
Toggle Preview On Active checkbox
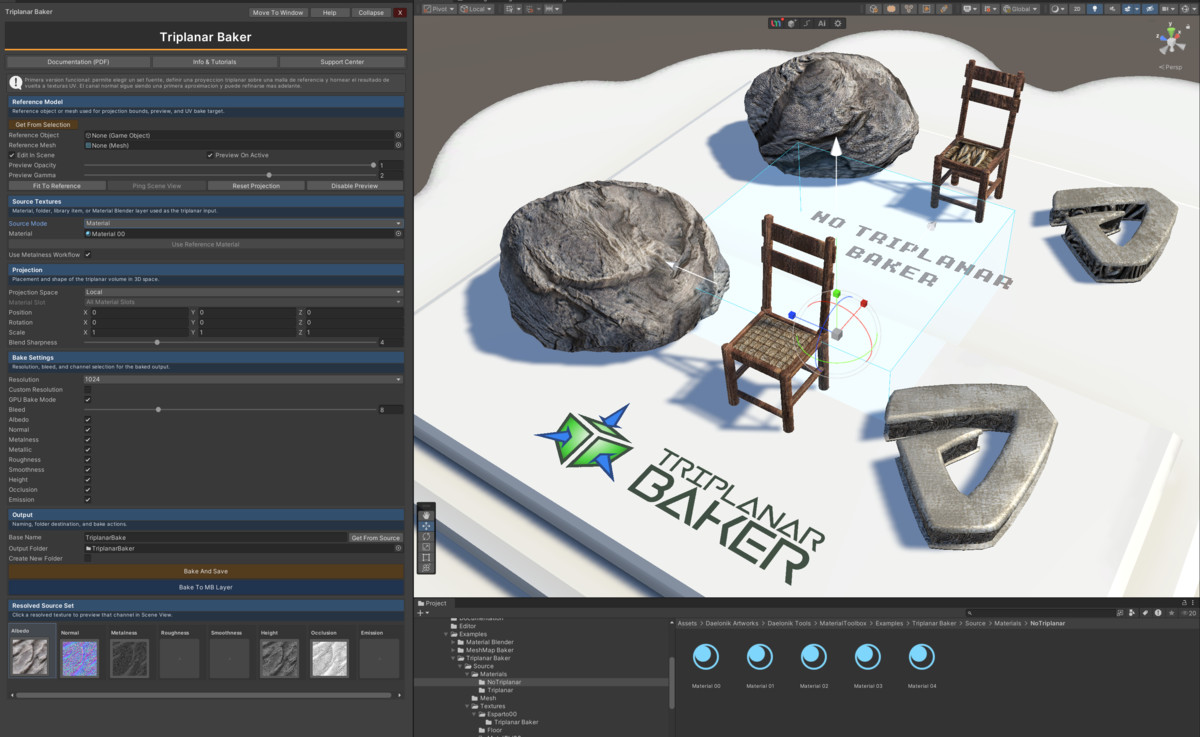[210, 155]
